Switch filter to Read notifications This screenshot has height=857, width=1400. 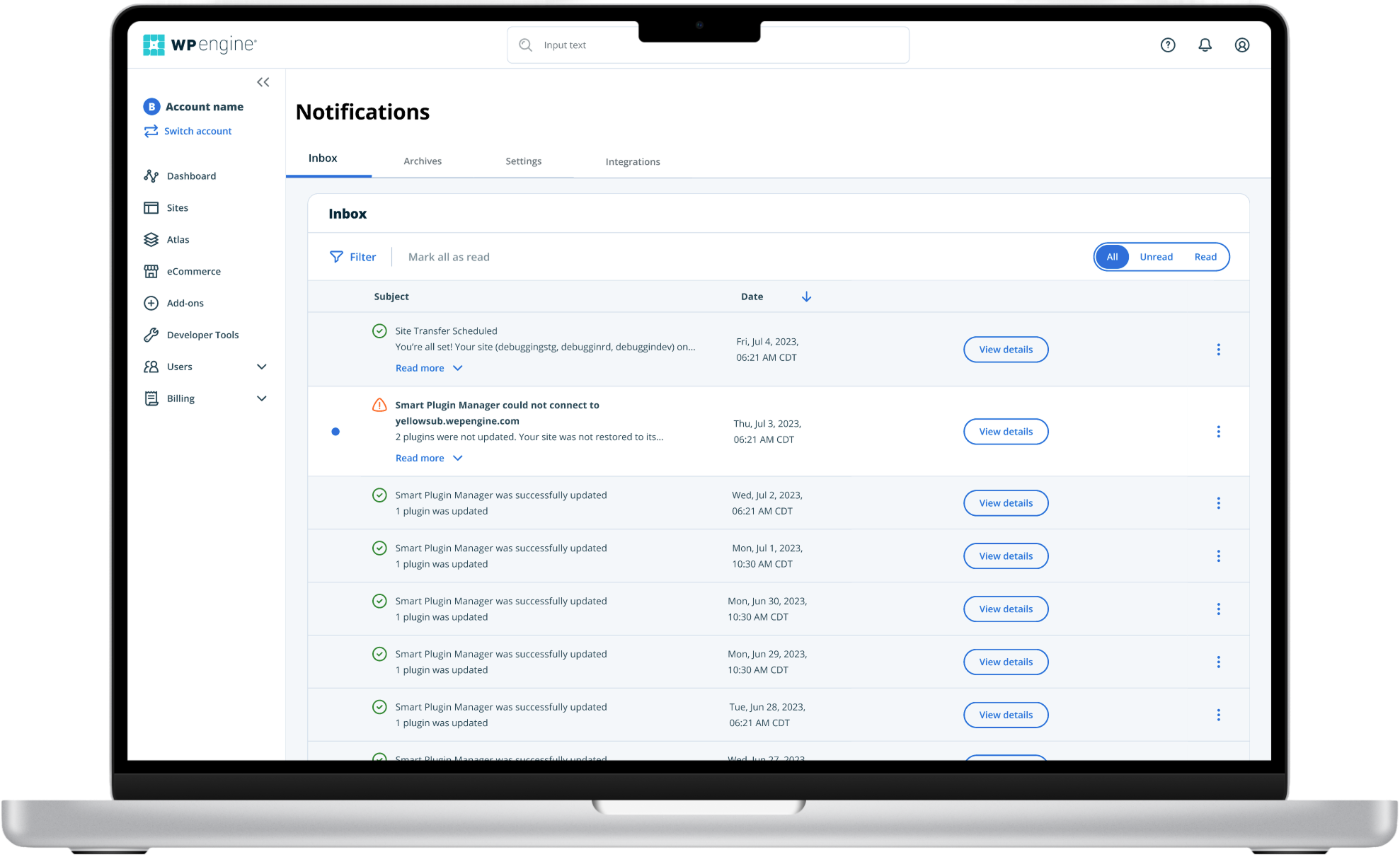(1205, 256)
